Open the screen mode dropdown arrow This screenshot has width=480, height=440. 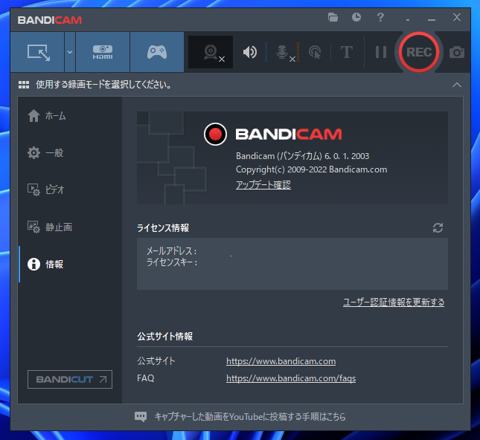tap(70, 52)
